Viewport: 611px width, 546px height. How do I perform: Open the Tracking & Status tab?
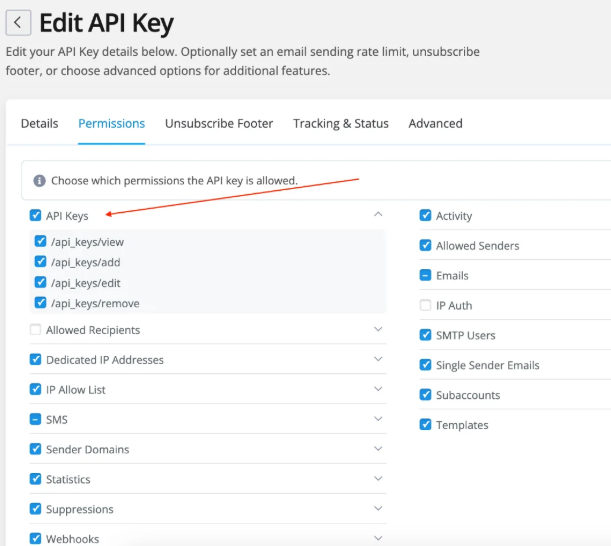click(x=341, y=124)
